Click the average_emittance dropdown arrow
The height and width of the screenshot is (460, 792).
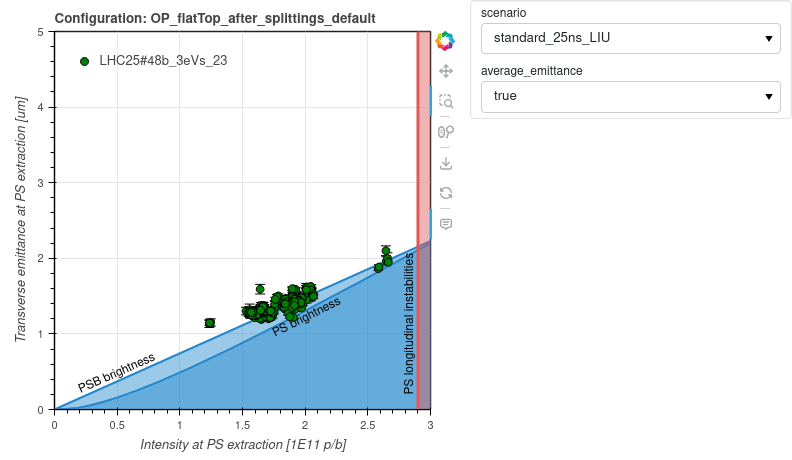pos(768,96)
